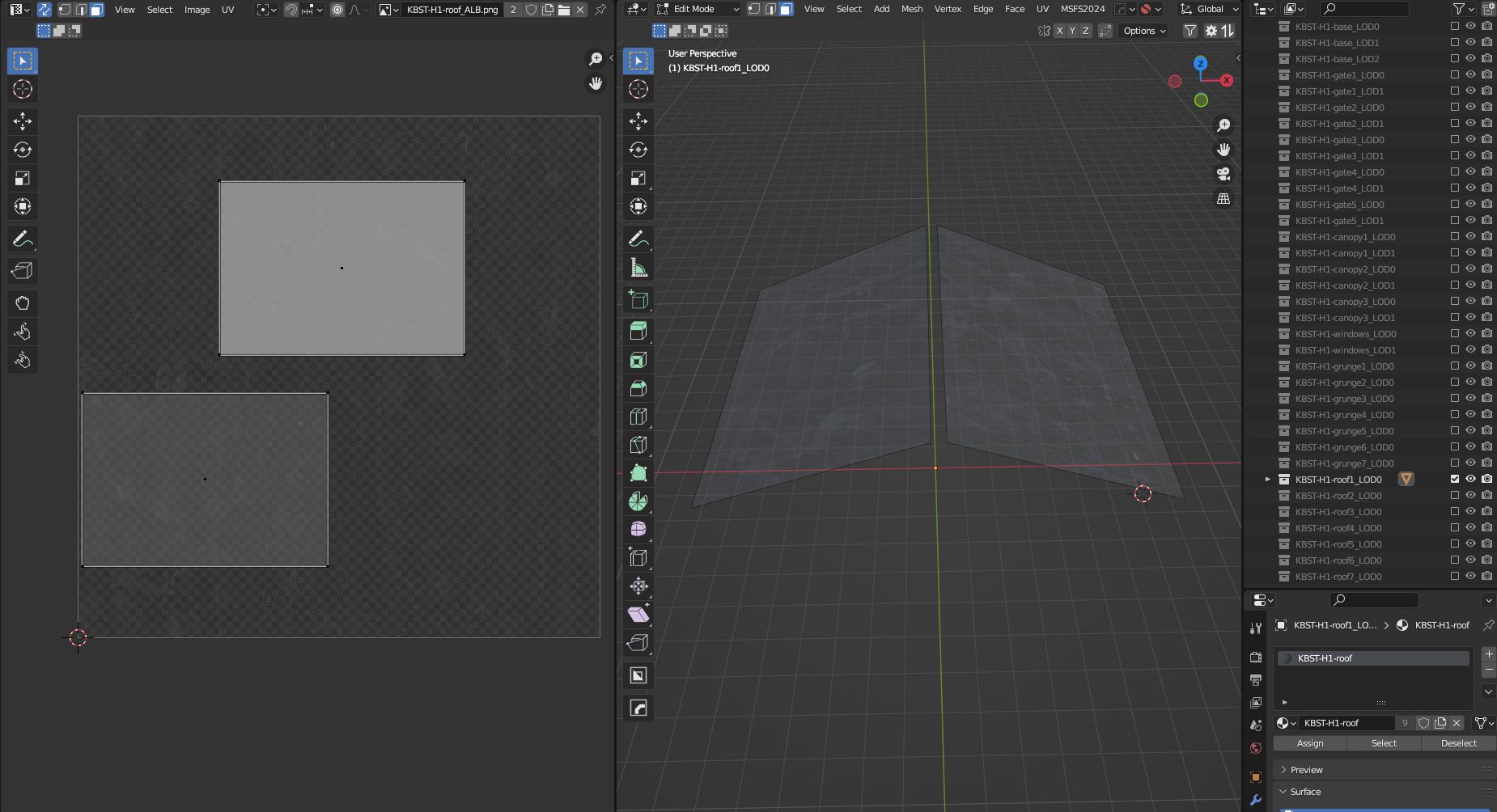
Task: Open the MSFS2024 menu
Action: [x=1083, y=9]
